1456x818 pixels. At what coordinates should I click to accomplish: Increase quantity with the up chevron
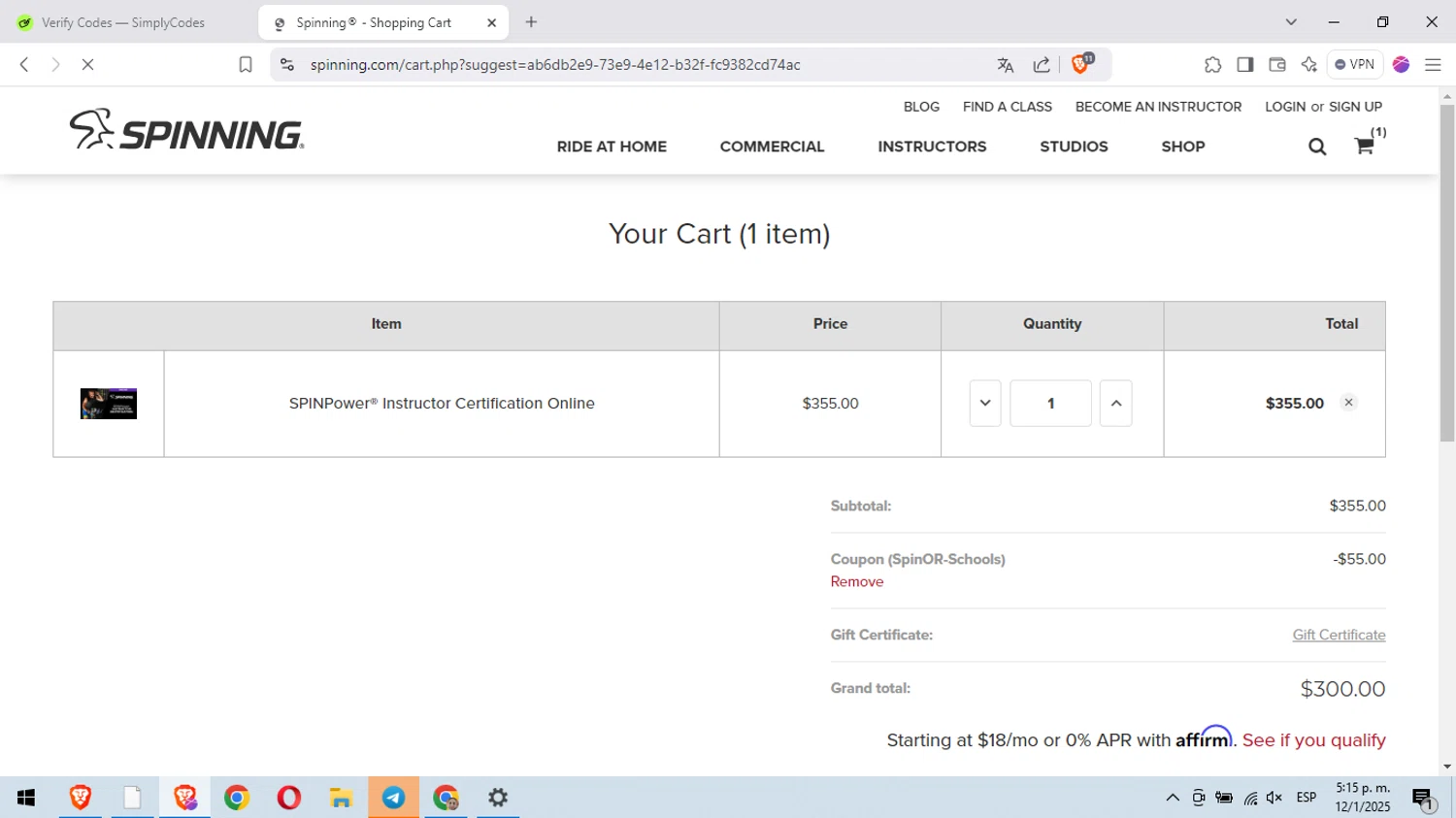(1116, 404)
